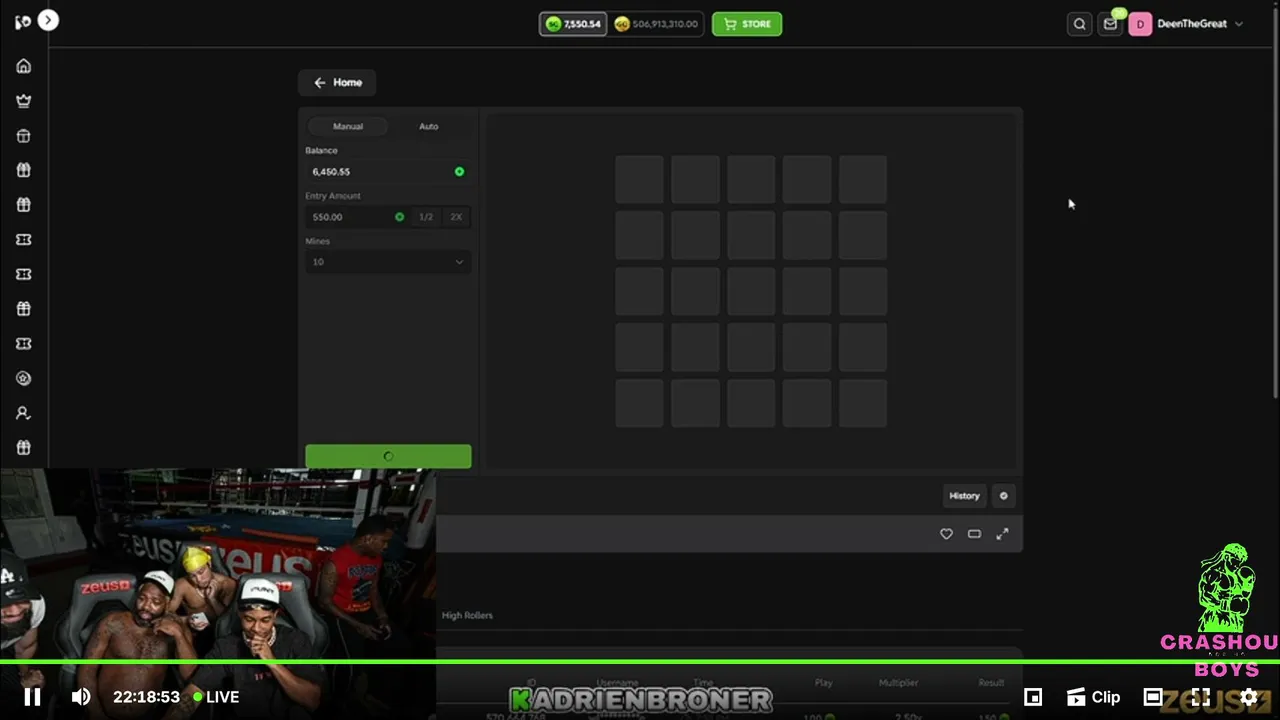
Task: Toggle the game's theater mode icon
Action: pyautogui.click(x=974, y=534)
